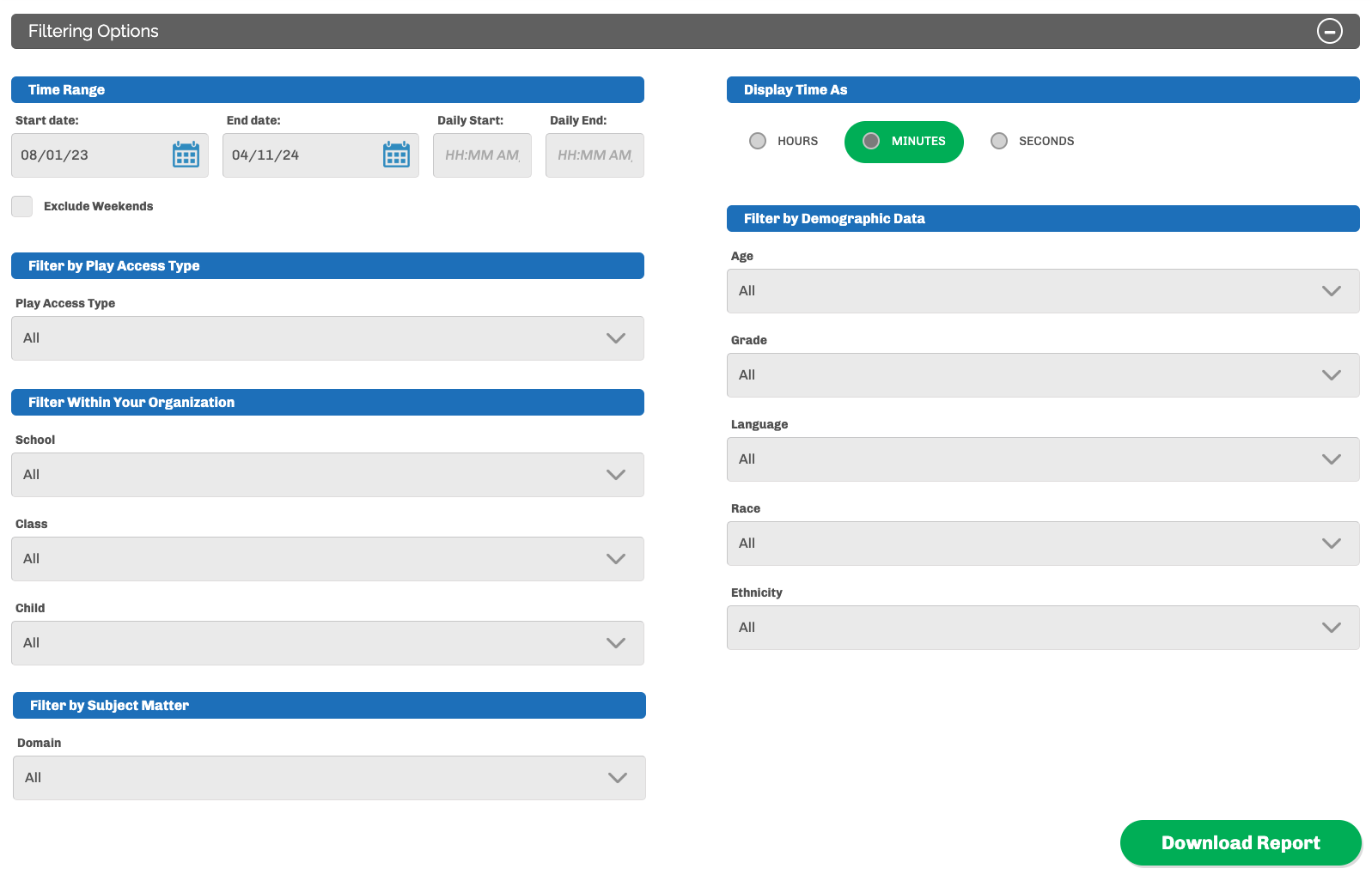This screenshot has width=1372, height=893.
Task: Open the Language dropdown
Action: (x=1043, y=459)
